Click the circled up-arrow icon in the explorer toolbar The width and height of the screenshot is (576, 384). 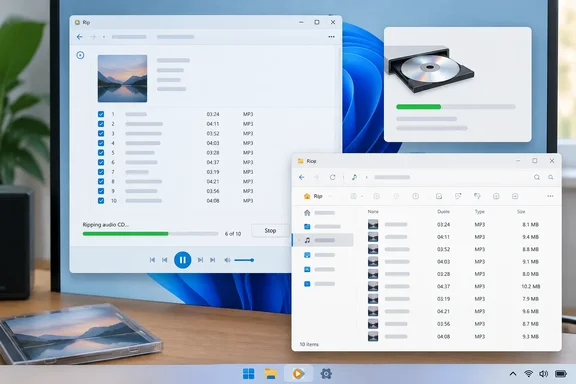click(x=496, y=196)
